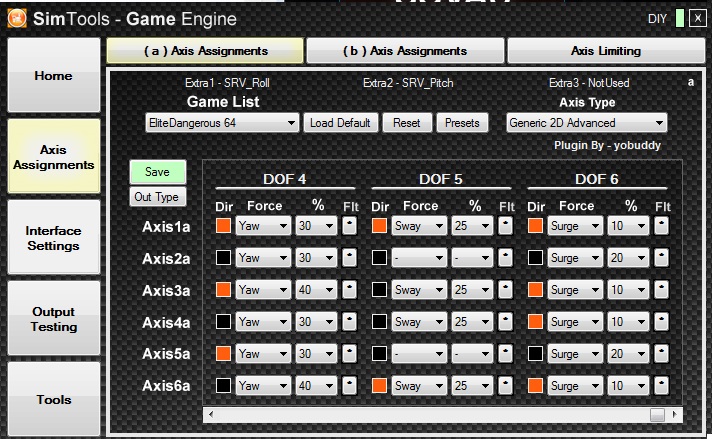713x439 pixels.
Task: Click the green DIY status indicator
Action: [x=679, y=19]
